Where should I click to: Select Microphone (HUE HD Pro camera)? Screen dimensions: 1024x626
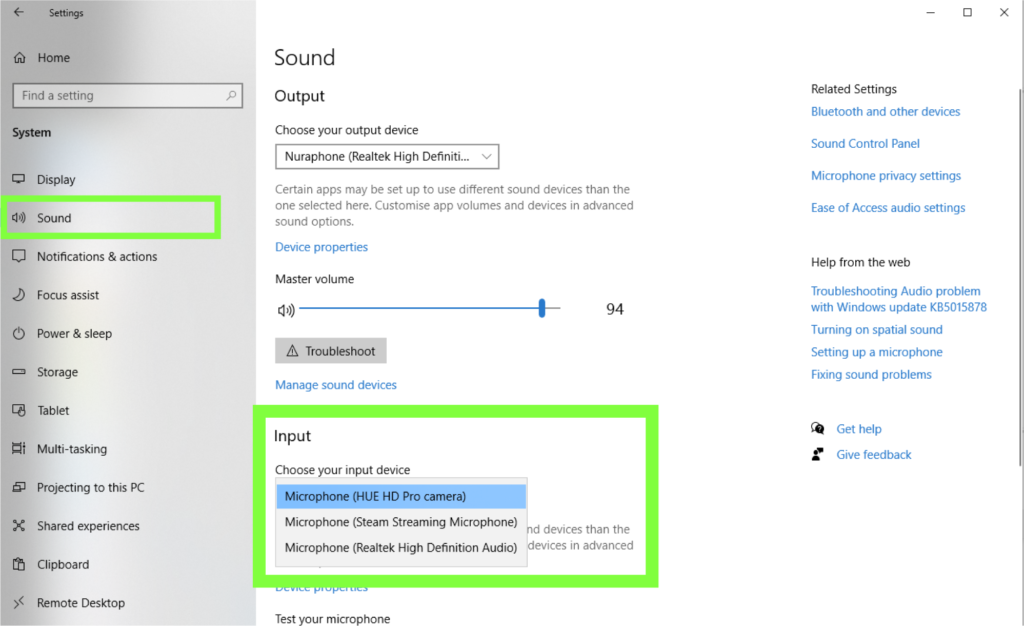(401, 496)
